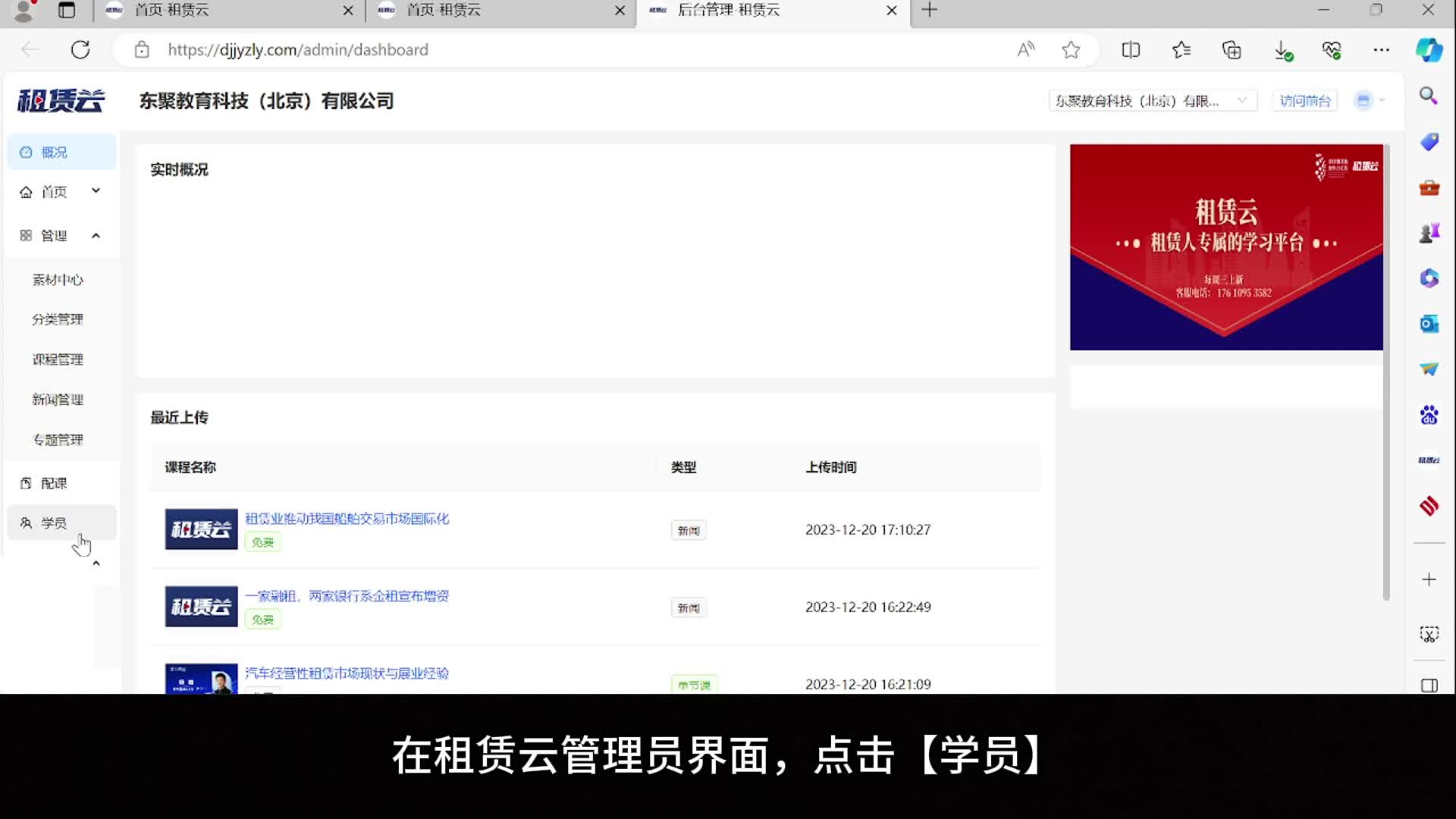Open the Shopping tag sidebar icon

click(x=1429, y=142)
